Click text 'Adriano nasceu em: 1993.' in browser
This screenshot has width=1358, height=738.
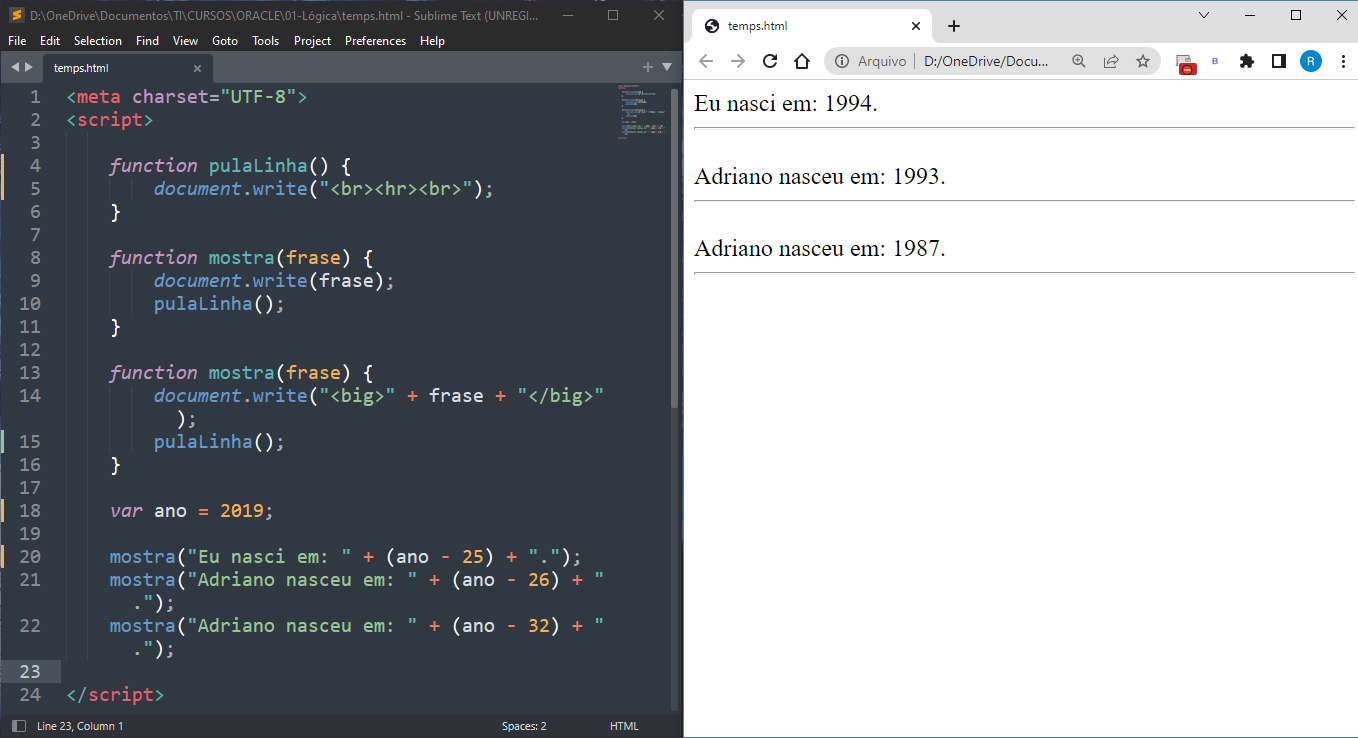[820, 176]
